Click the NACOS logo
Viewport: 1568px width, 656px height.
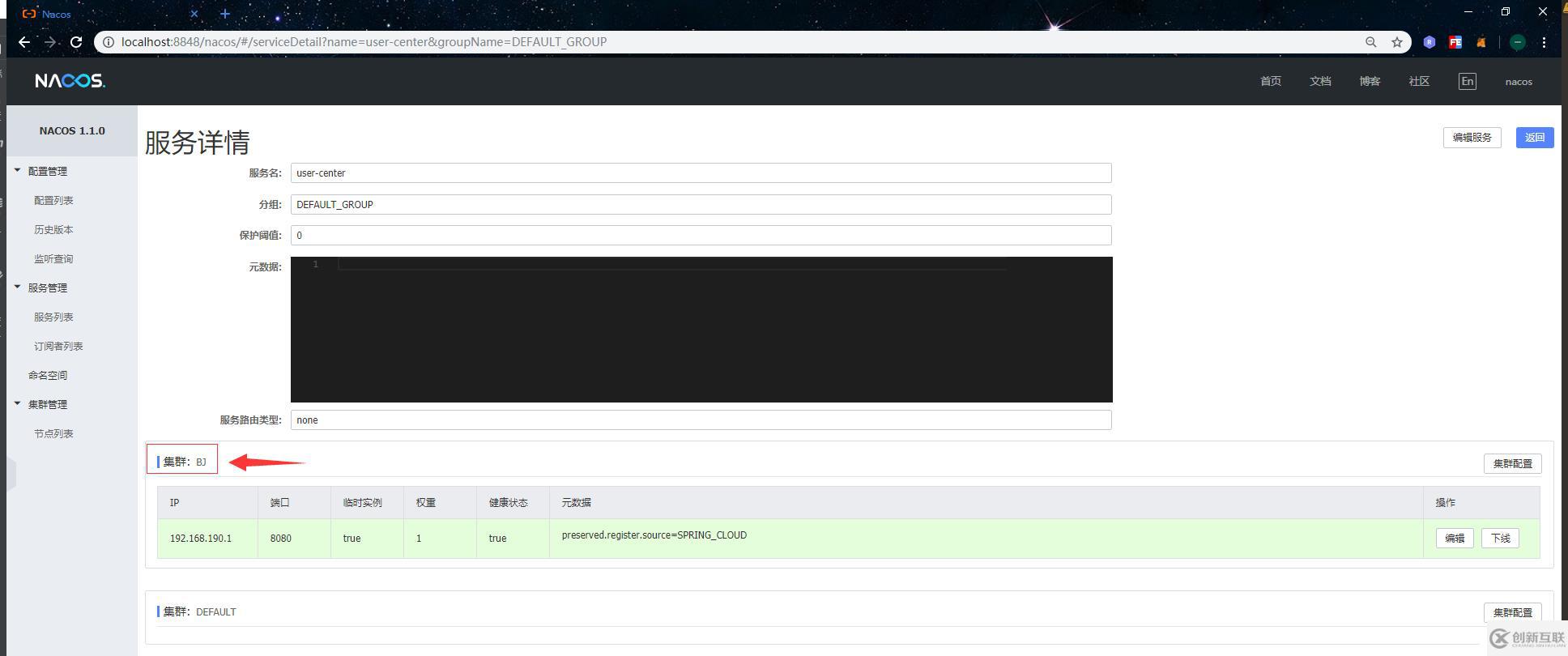pyautogui.click(x=70, y=81)
